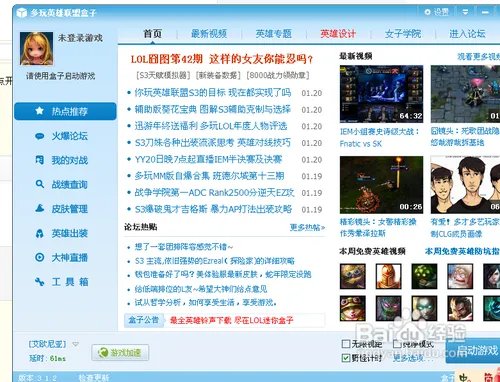The image size is (500, 382).
Task: Switch to the 女子学院 tab
Action: click(403, 34)
